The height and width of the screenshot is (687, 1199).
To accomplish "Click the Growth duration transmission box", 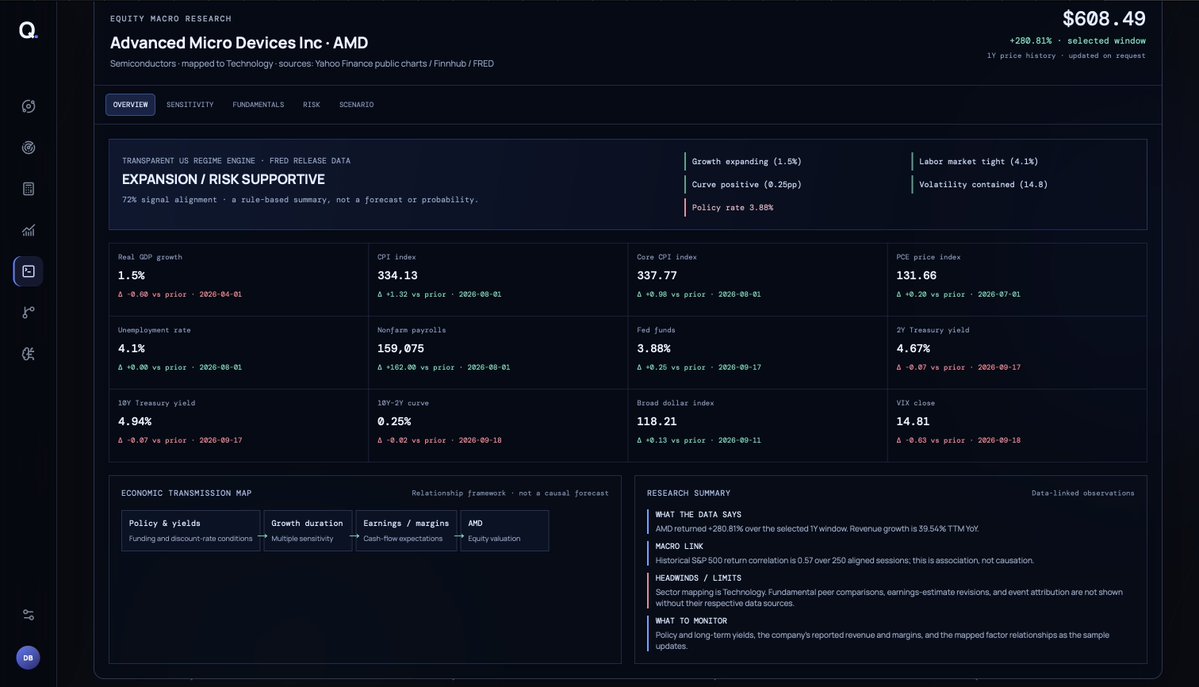I will 308,530.
